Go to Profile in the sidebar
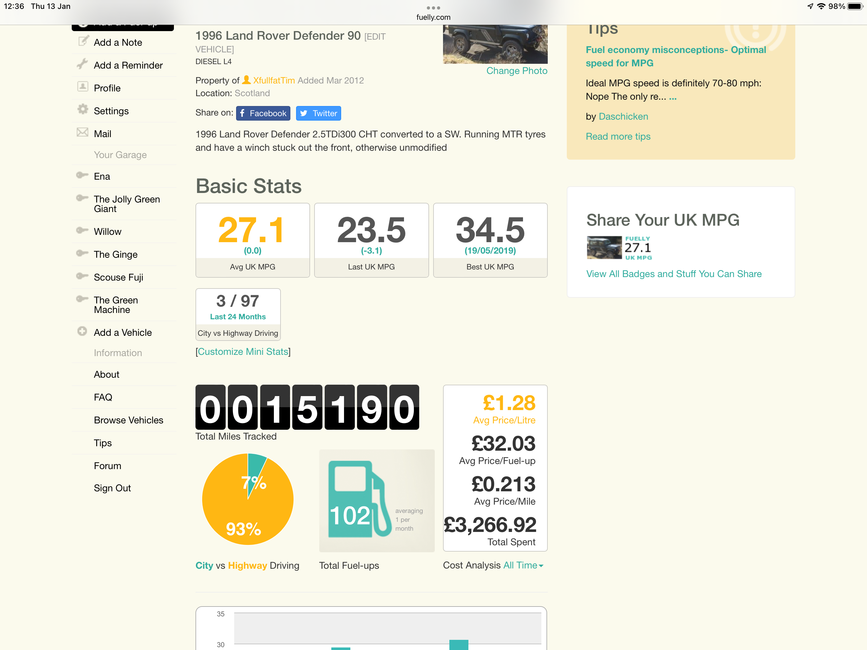867x650 pixels. click(x=107, y=88)
